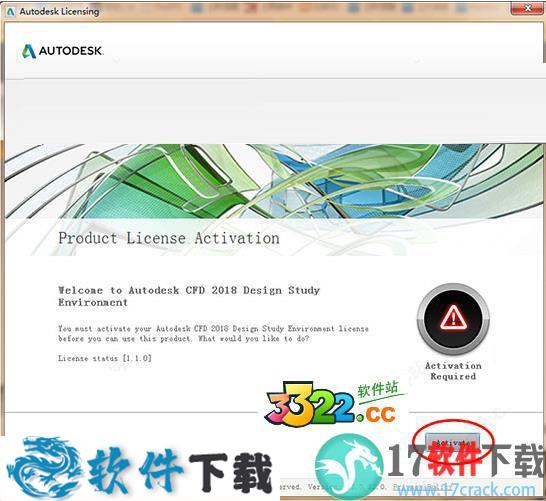Click the colorful 3322.cc logo
The image size is (546, 501).
(331, 406)
